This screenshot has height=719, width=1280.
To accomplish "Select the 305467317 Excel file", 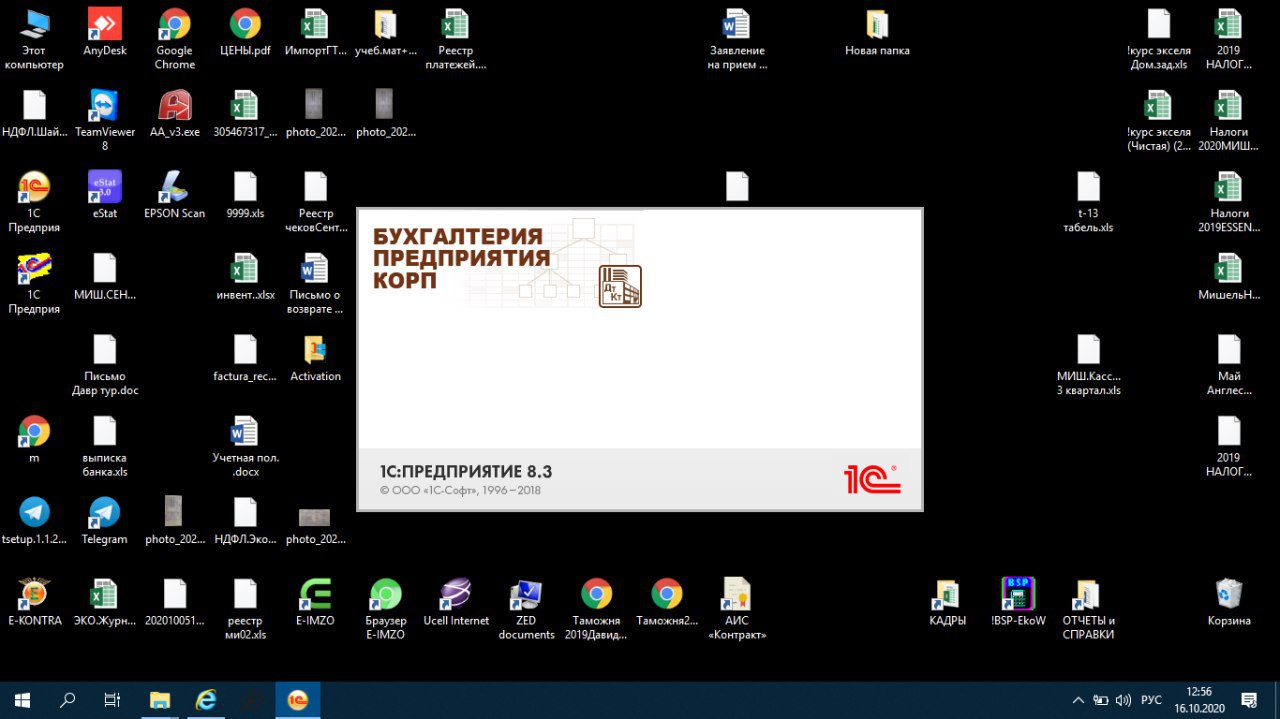I will (245, 114).
